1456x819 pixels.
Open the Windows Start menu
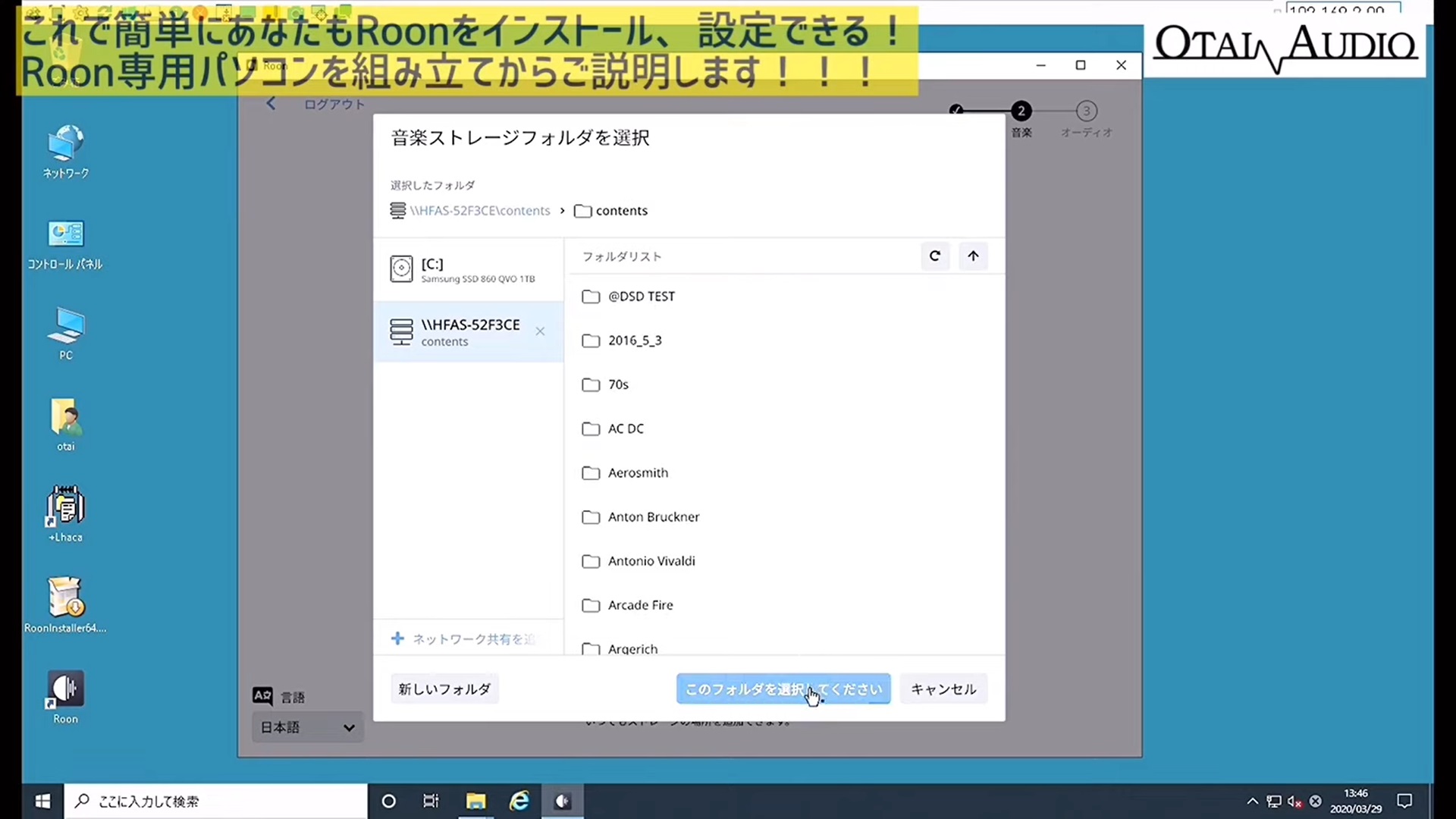point(43,802)
